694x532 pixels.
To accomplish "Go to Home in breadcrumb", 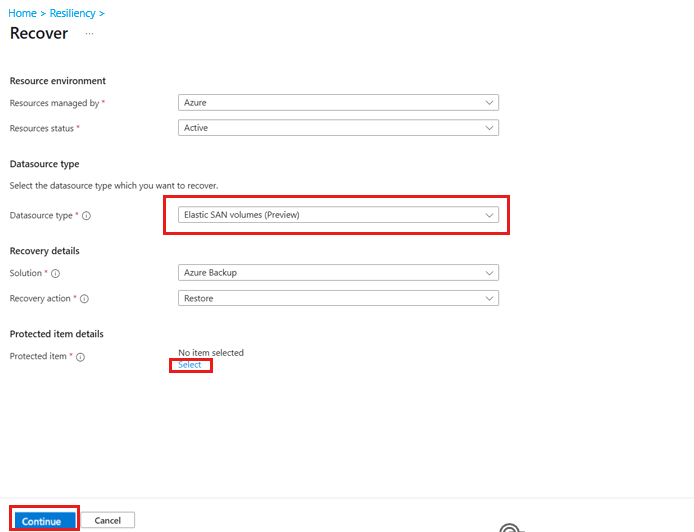I will (23, 13).
